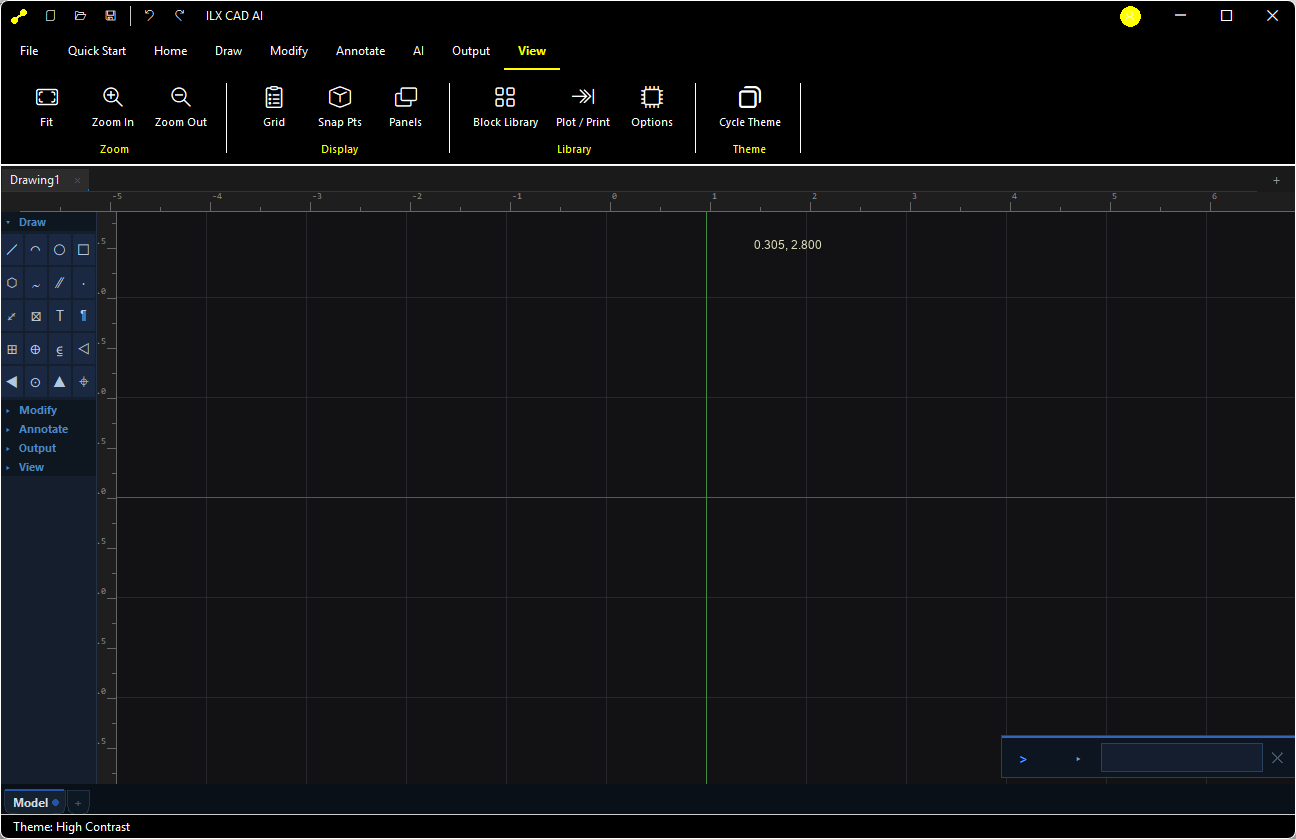
Task: Click the Redo arrow icon
Action: (179, 16)
